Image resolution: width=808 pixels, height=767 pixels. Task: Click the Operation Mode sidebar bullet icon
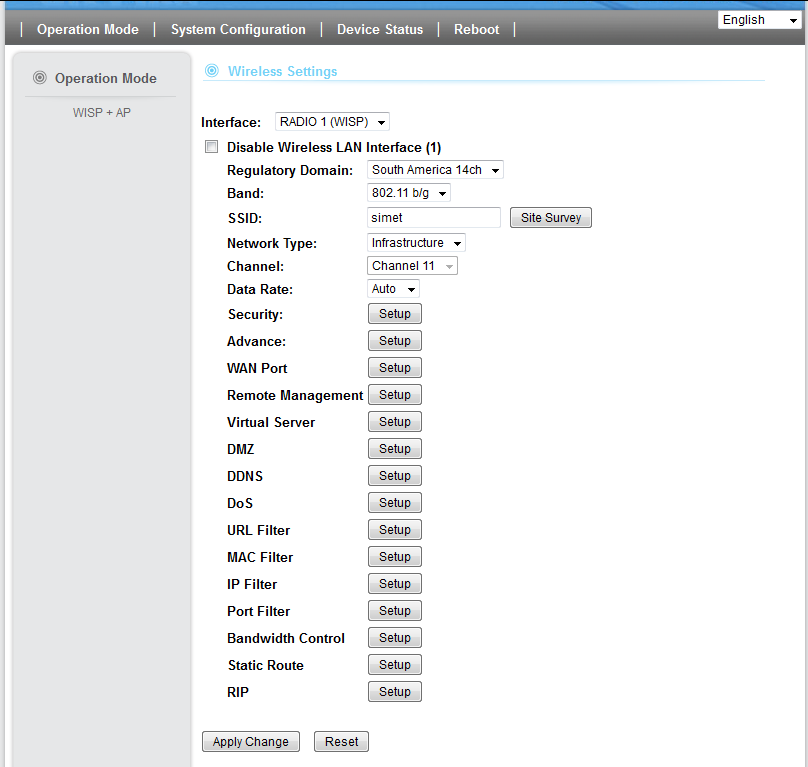click(x=40, y=78)
